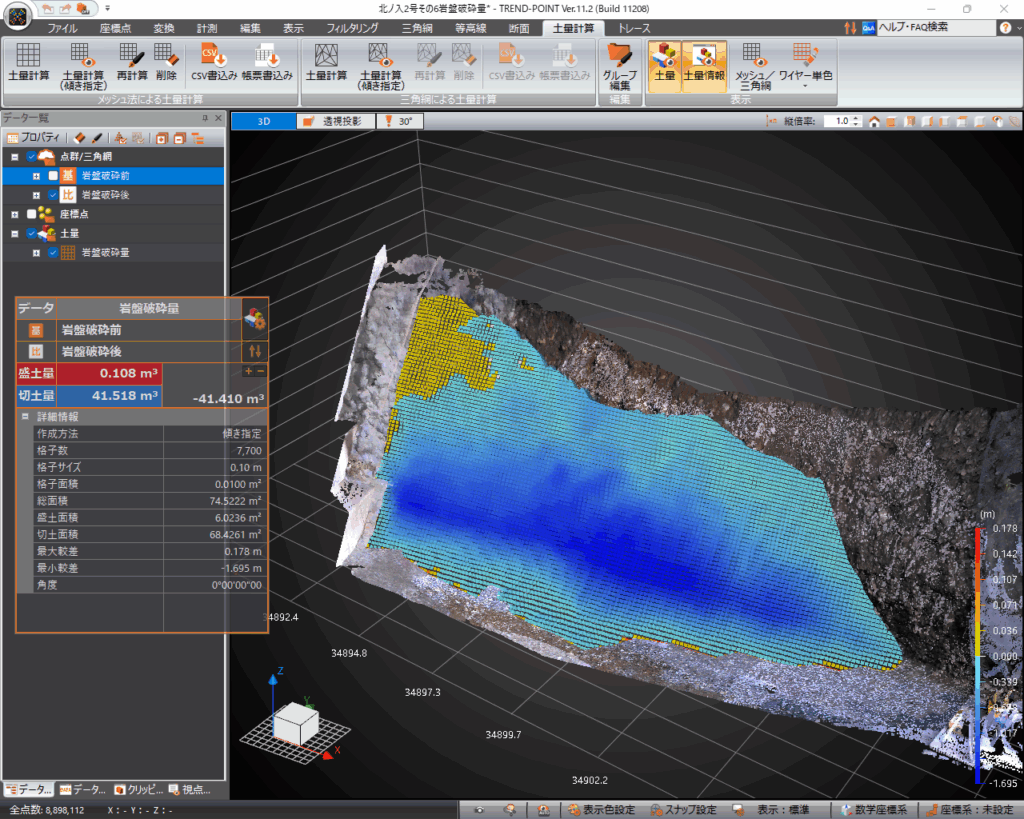Select 3D view tab
Screen dimensions: 1024x819
[x=264, y=121]
